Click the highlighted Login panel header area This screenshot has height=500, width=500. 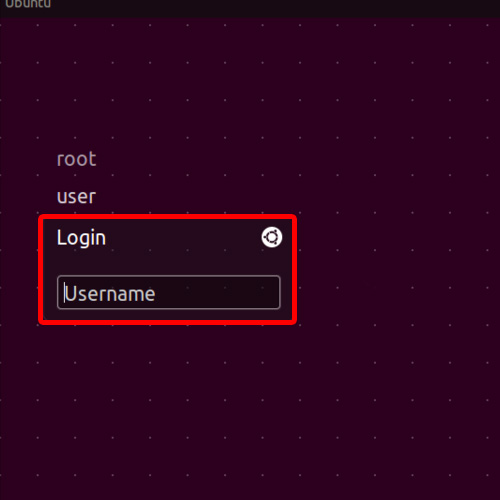(x=168, y=237)
